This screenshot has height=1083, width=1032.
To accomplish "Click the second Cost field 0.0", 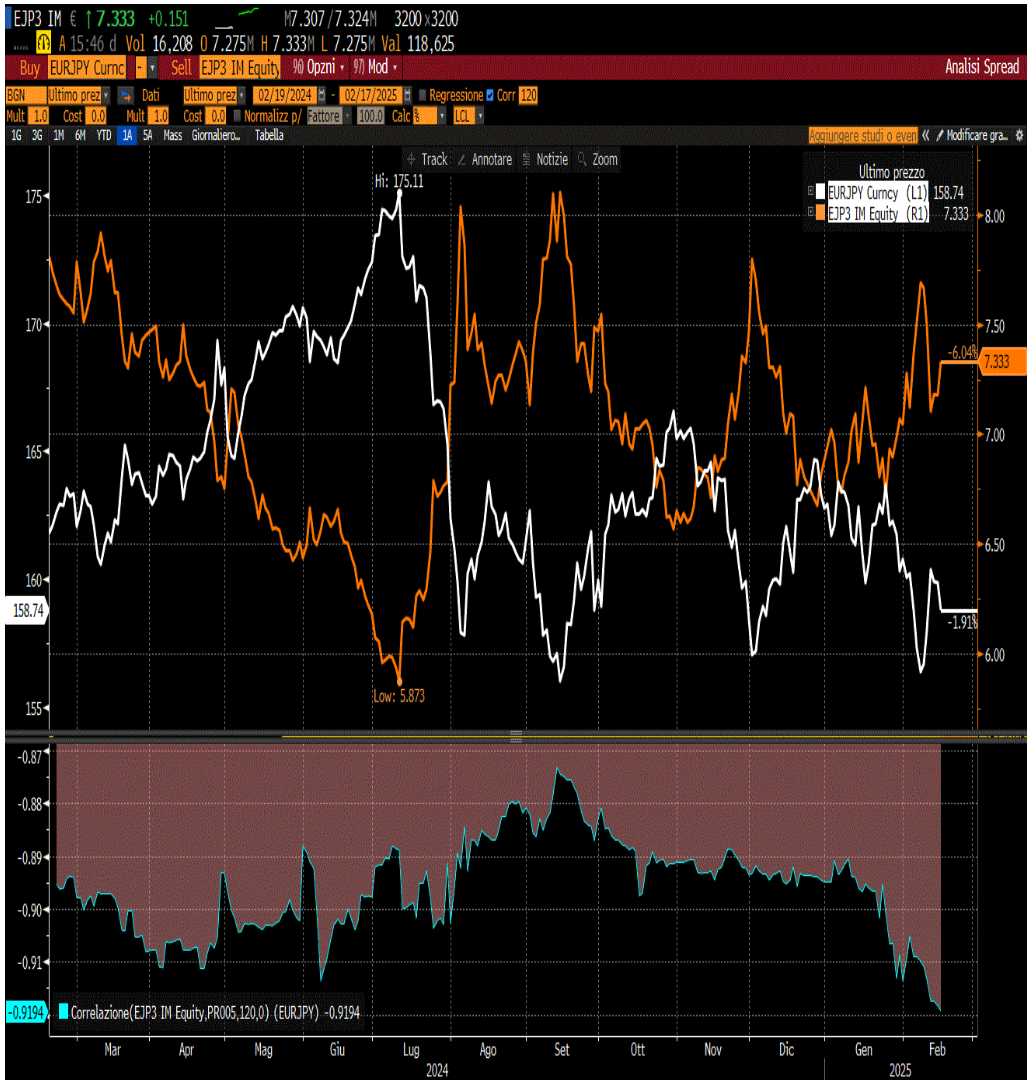I will (x=217, y=116).
